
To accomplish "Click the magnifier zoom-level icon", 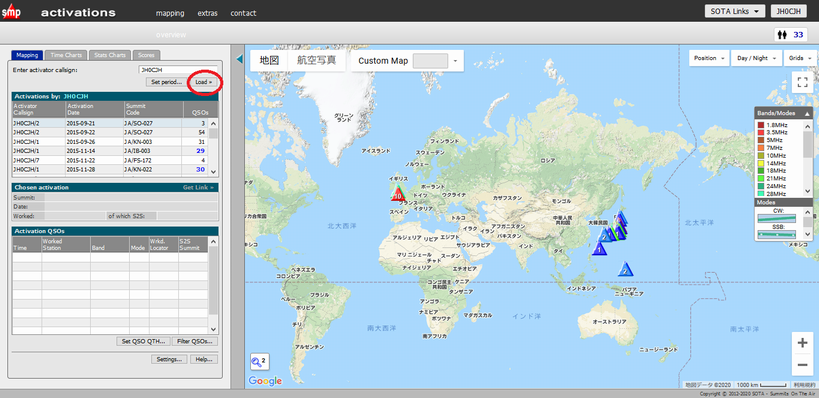I will pyautogui.click(x=260, y=361).
